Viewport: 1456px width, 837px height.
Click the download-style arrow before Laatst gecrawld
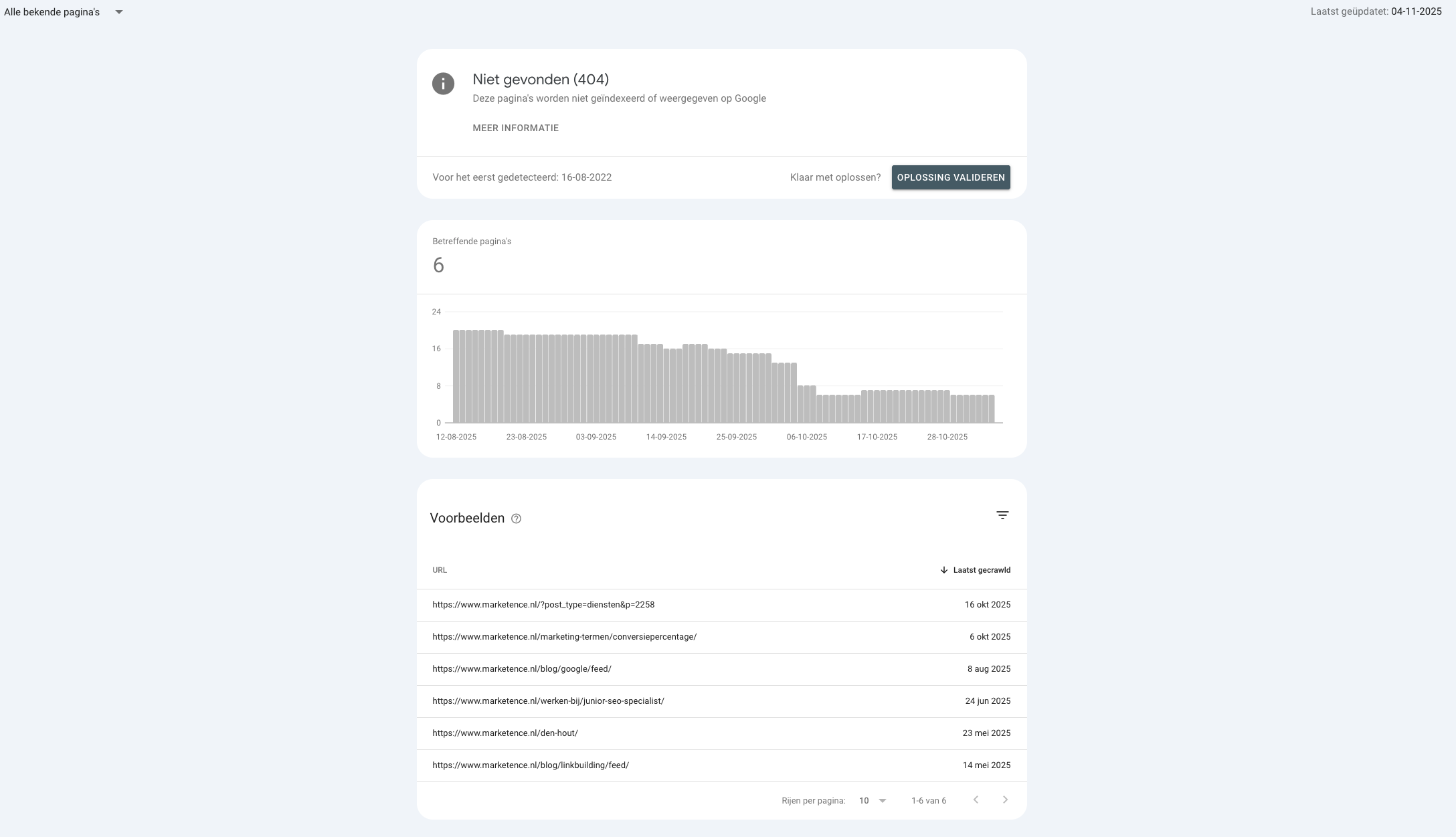(x=943, y=570)
